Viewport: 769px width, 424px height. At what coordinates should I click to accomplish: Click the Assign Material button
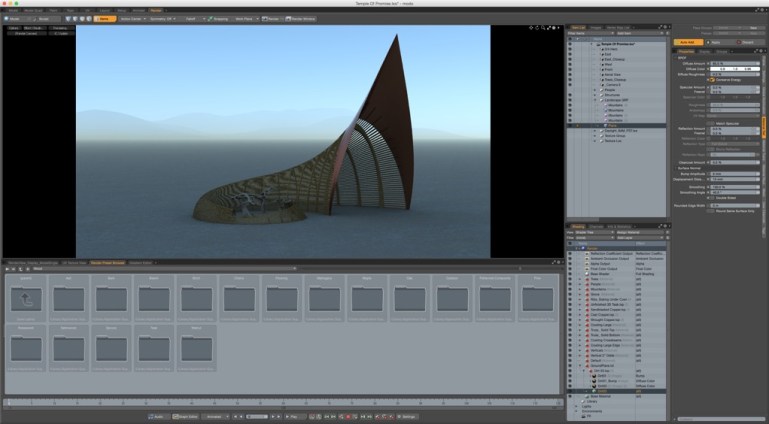click(641, 232)
